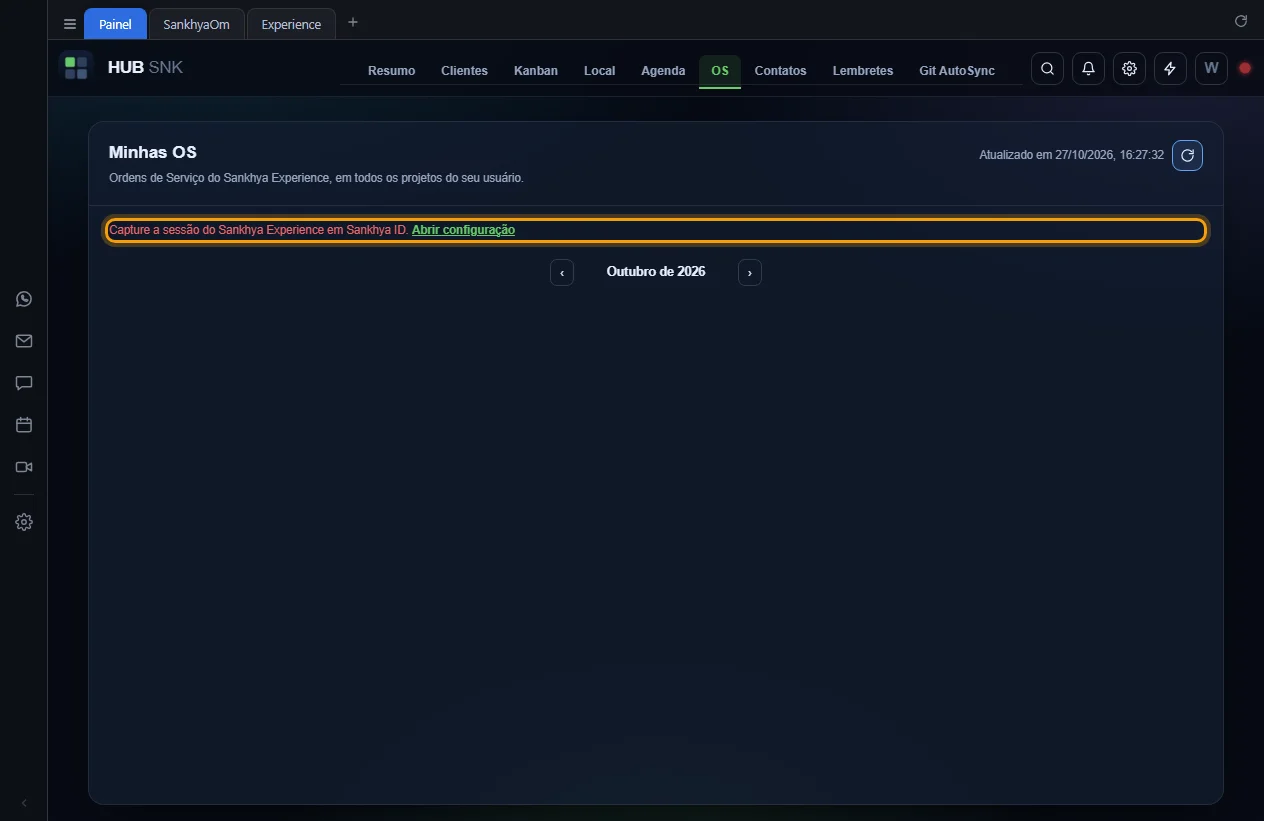The height and width of the screenshot is (821, 1264).
Task: Click the Minhas OS heading
Action: pyautogui.click(x=153, y=153)
